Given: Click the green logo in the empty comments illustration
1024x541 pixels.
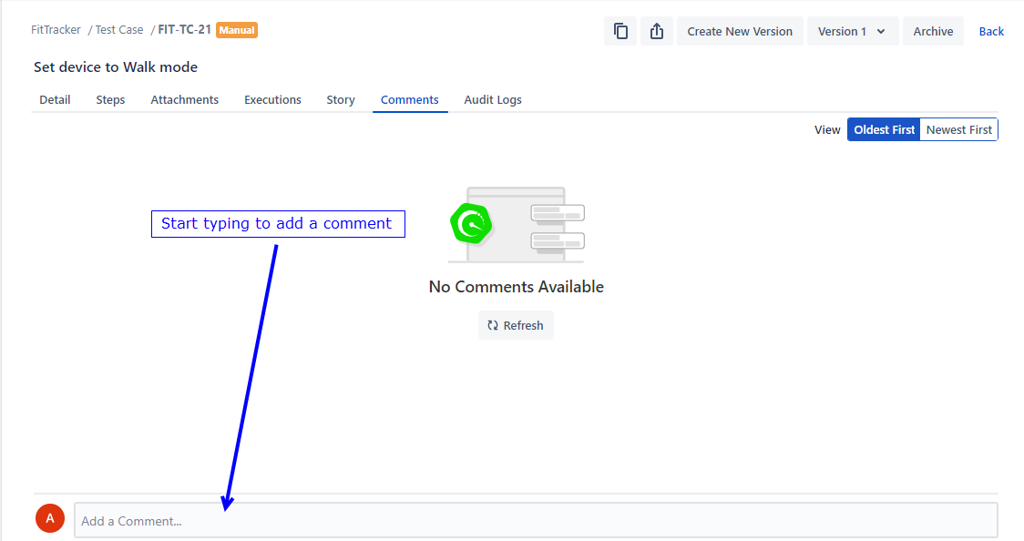Looking at the screenshot, I should [x=471, y=223].
